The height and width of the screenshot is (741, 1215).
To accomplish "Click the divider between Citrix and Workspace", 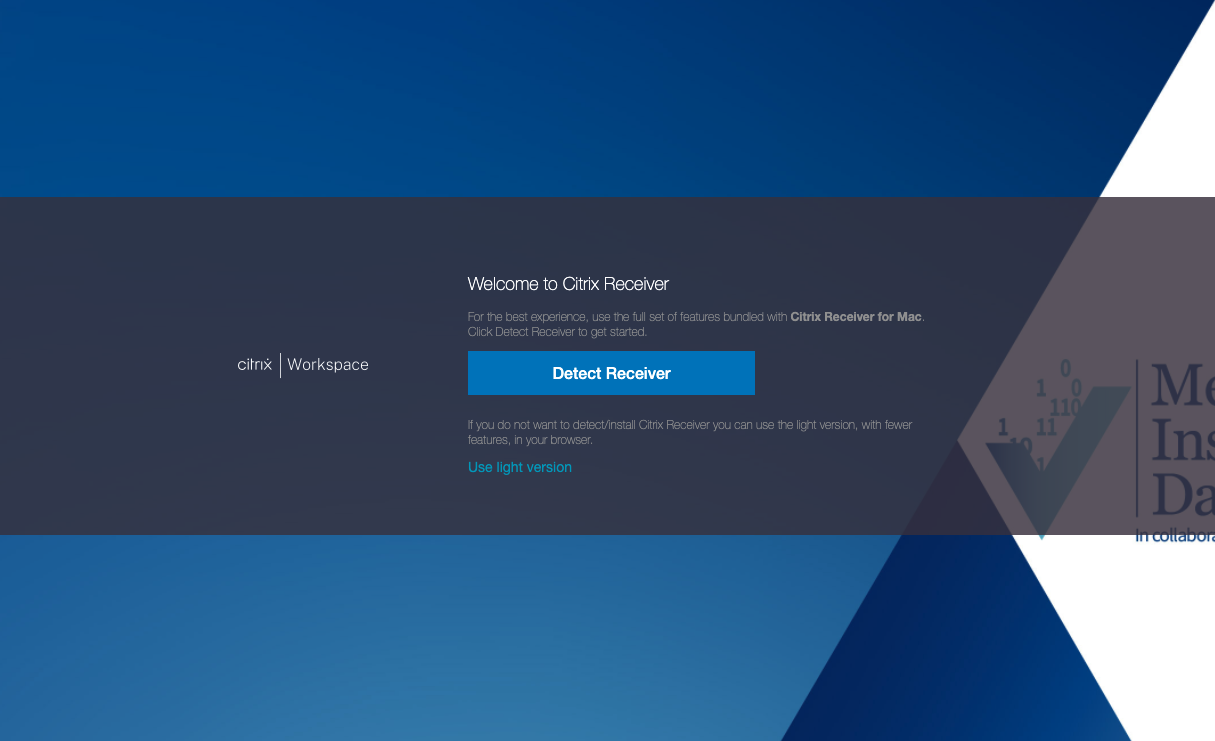I will tap(280, 365).
